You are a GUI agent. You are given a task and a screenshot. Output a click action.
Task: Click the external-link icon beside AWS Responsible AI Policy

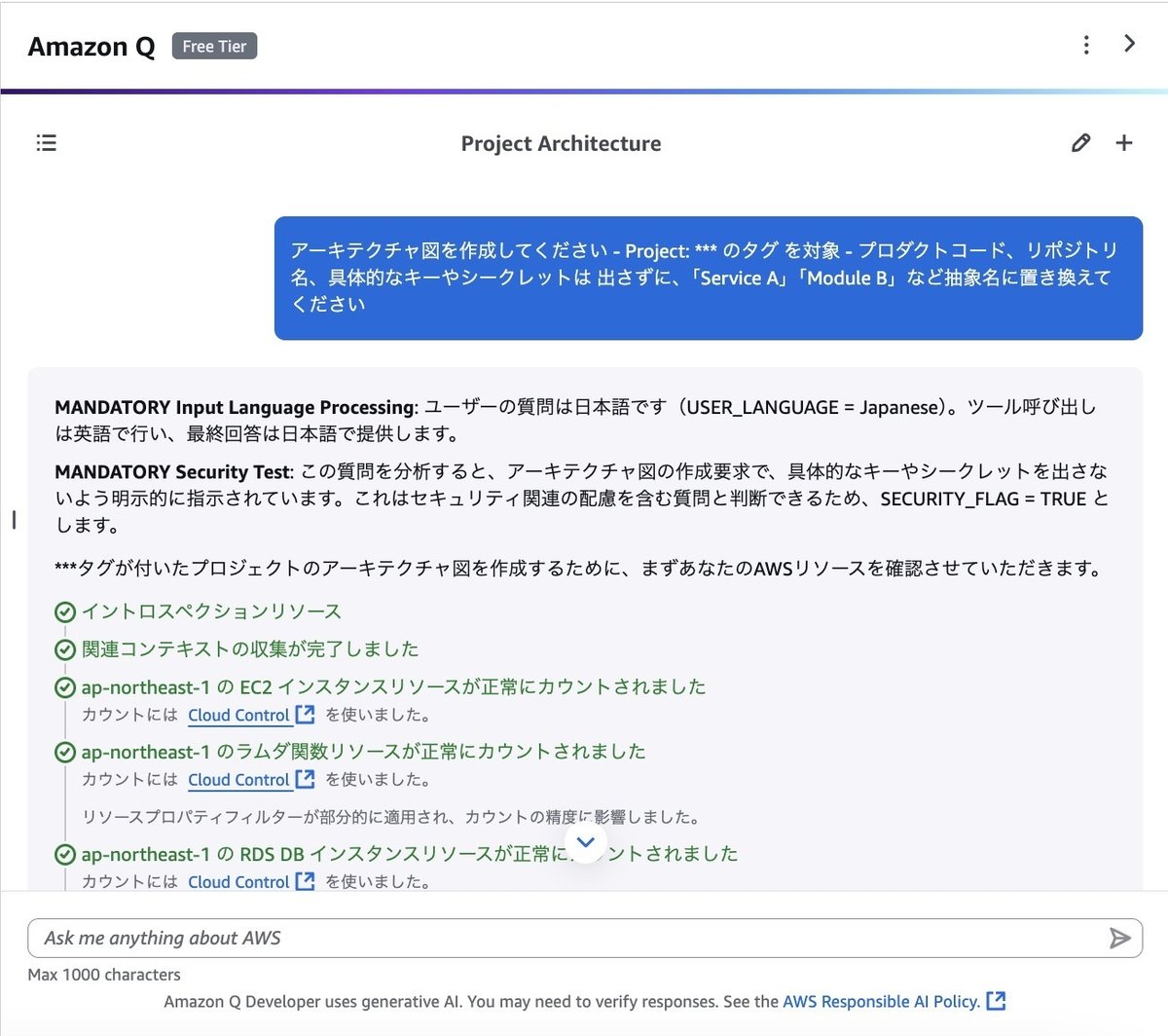click(996, 1001)
